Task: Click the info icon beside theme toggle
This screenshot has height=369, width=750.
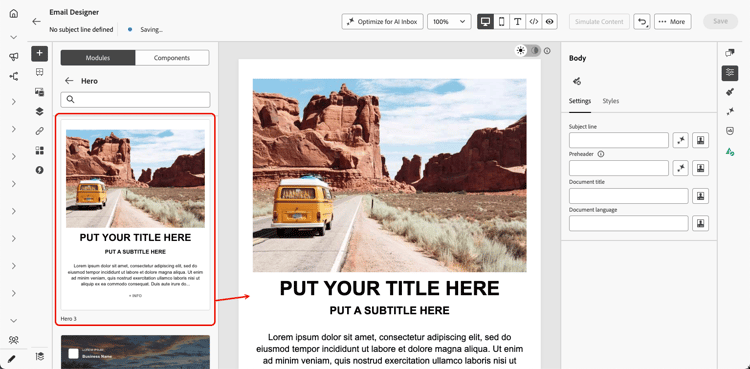Action: coord(547,51)
